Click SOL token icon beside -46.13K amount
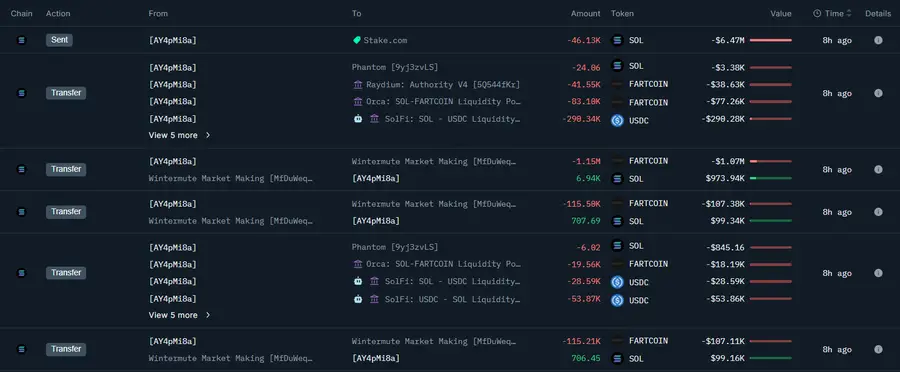This screenshot has width=900, height=372. click(x=617, y=40)
